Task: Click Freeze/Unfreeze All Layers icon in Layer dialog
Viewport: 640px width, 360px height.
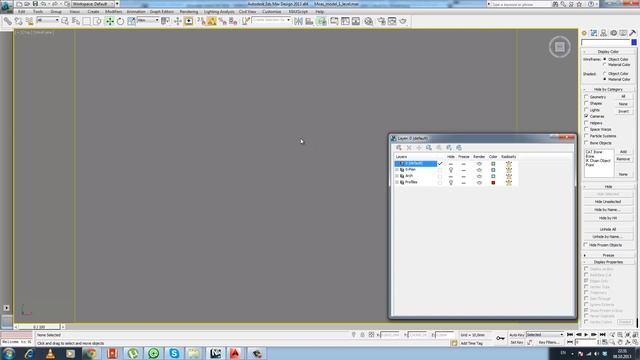Action: click(x=459, y=148)
